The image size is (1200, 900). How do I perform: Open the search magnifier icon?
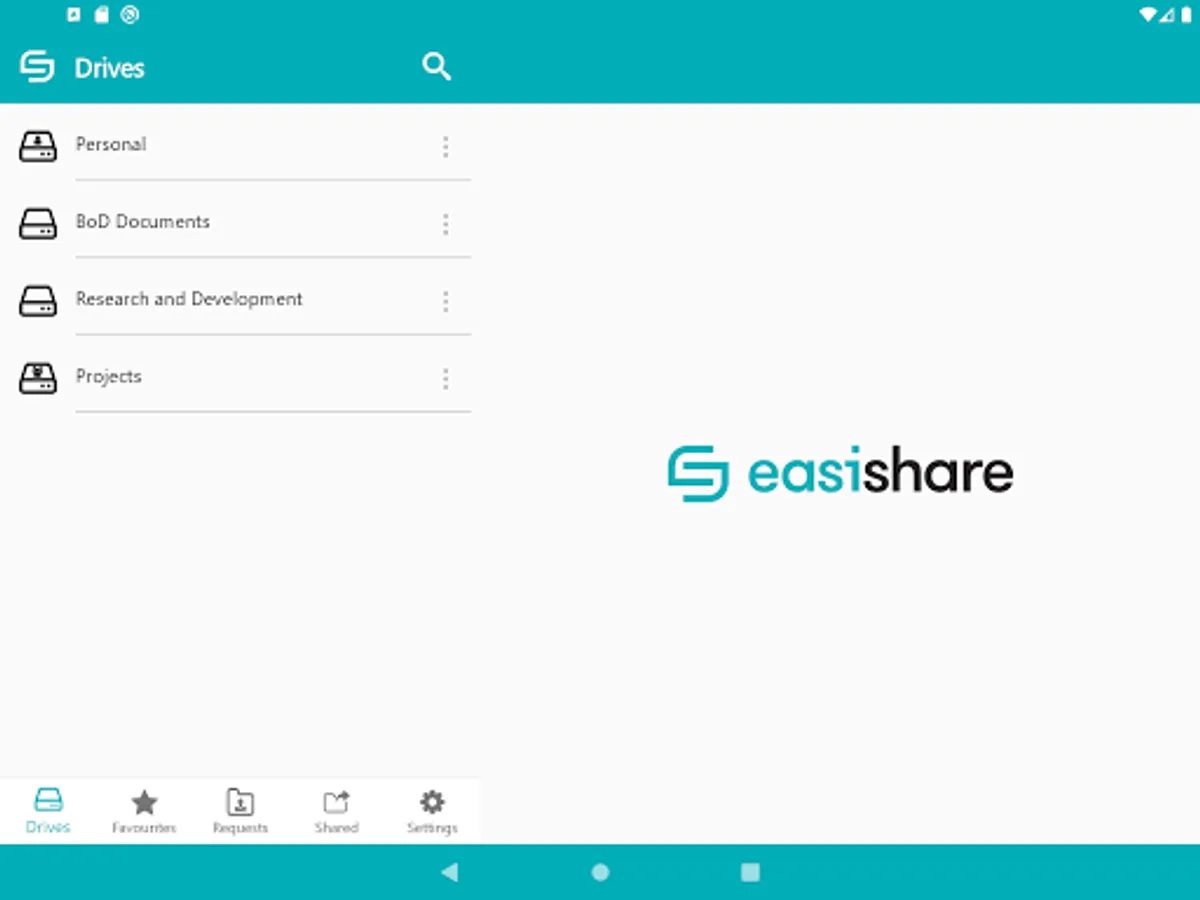tap(436, 67)
